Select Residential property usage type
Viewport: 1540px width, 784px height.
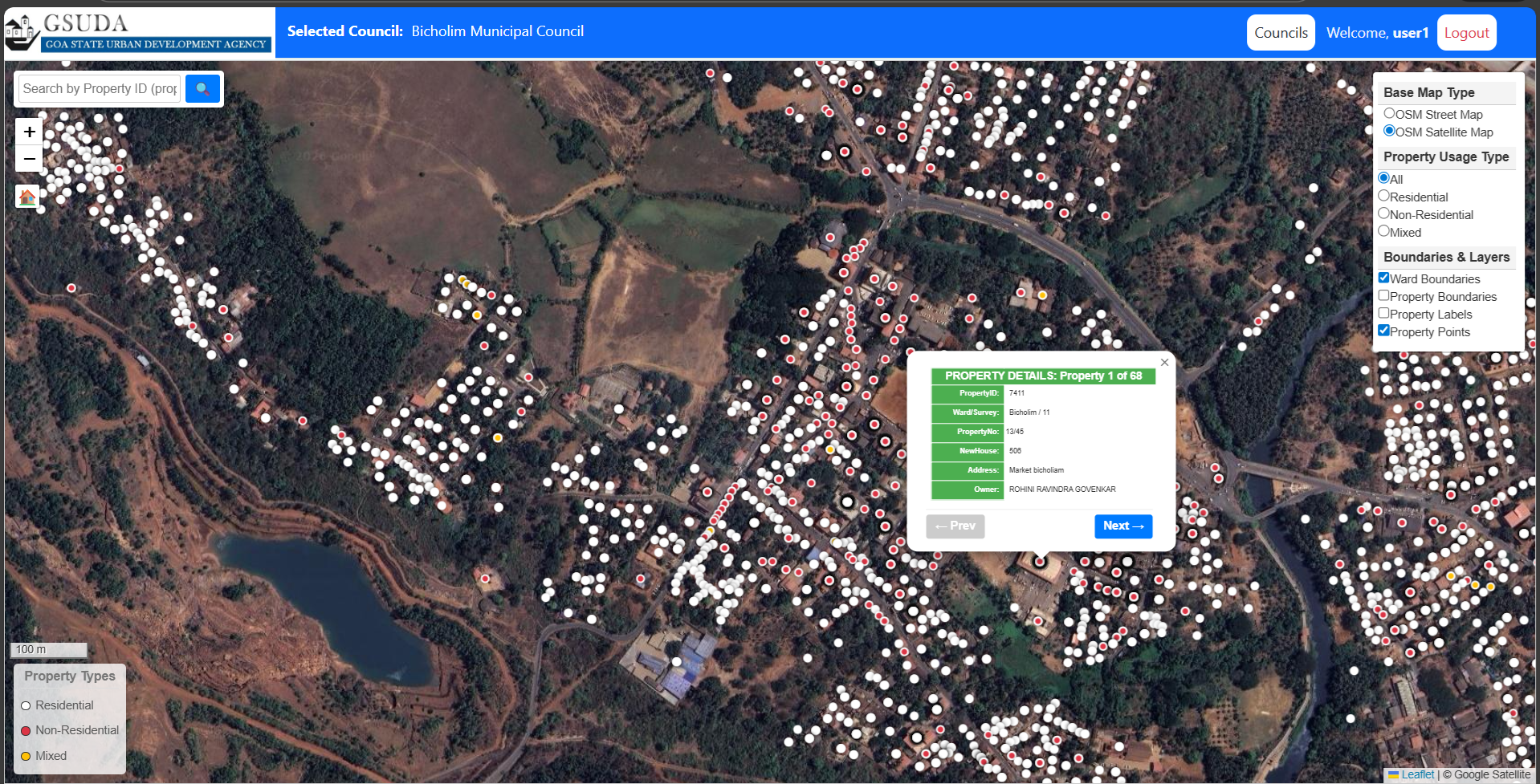pyautogui.click(x=1383, y=196)
